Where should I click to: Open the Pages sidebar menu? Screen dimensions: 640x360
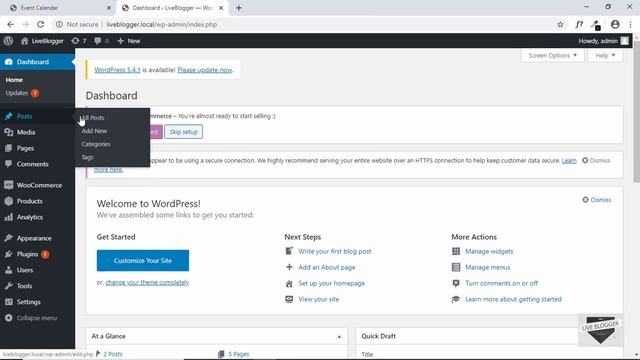37,148
